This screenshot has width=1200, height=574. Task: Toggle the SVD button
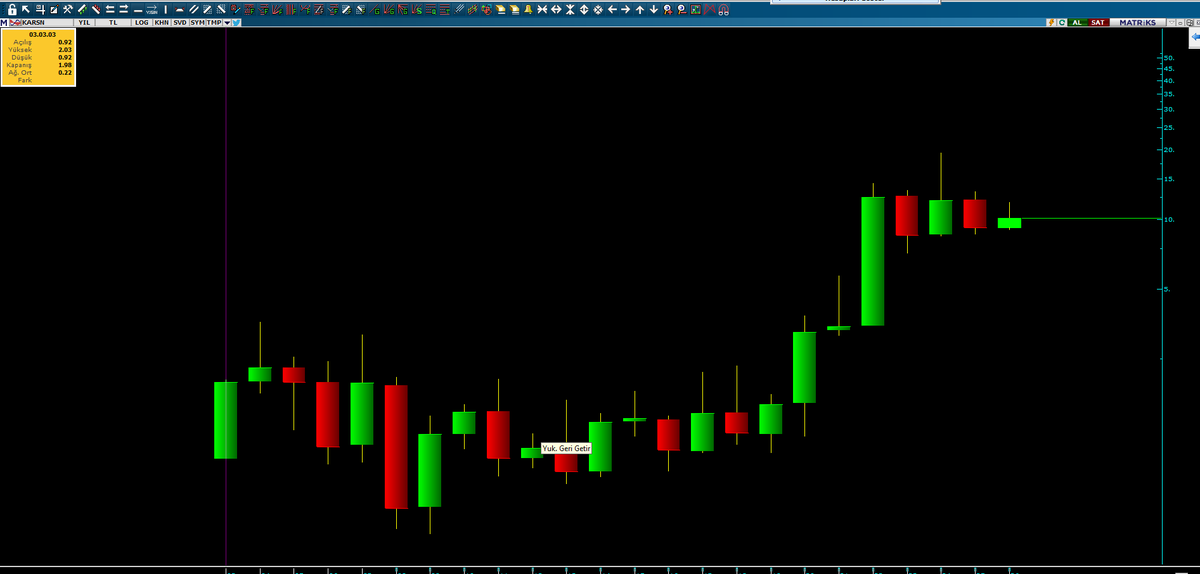(180, 22)
